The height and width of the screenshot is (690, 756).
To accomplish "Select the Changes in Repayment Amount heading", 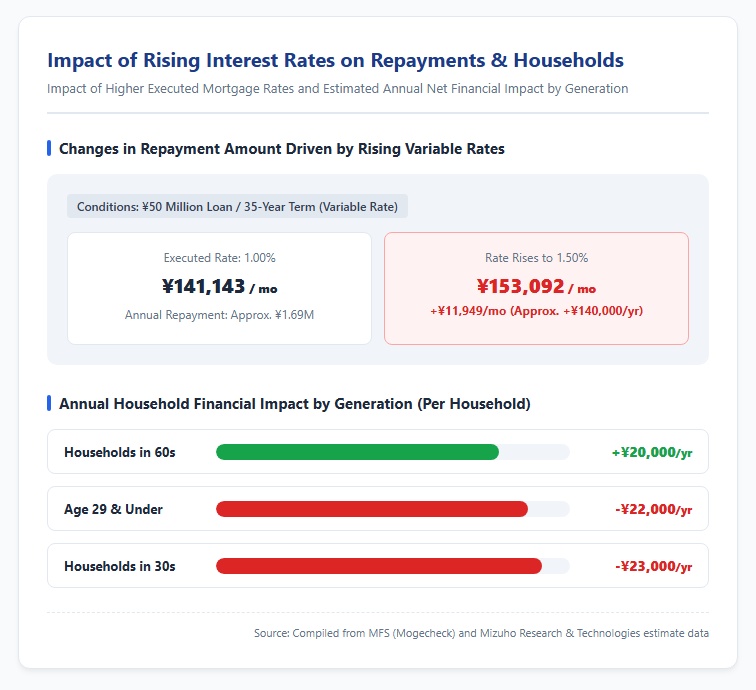I will 282,149.
